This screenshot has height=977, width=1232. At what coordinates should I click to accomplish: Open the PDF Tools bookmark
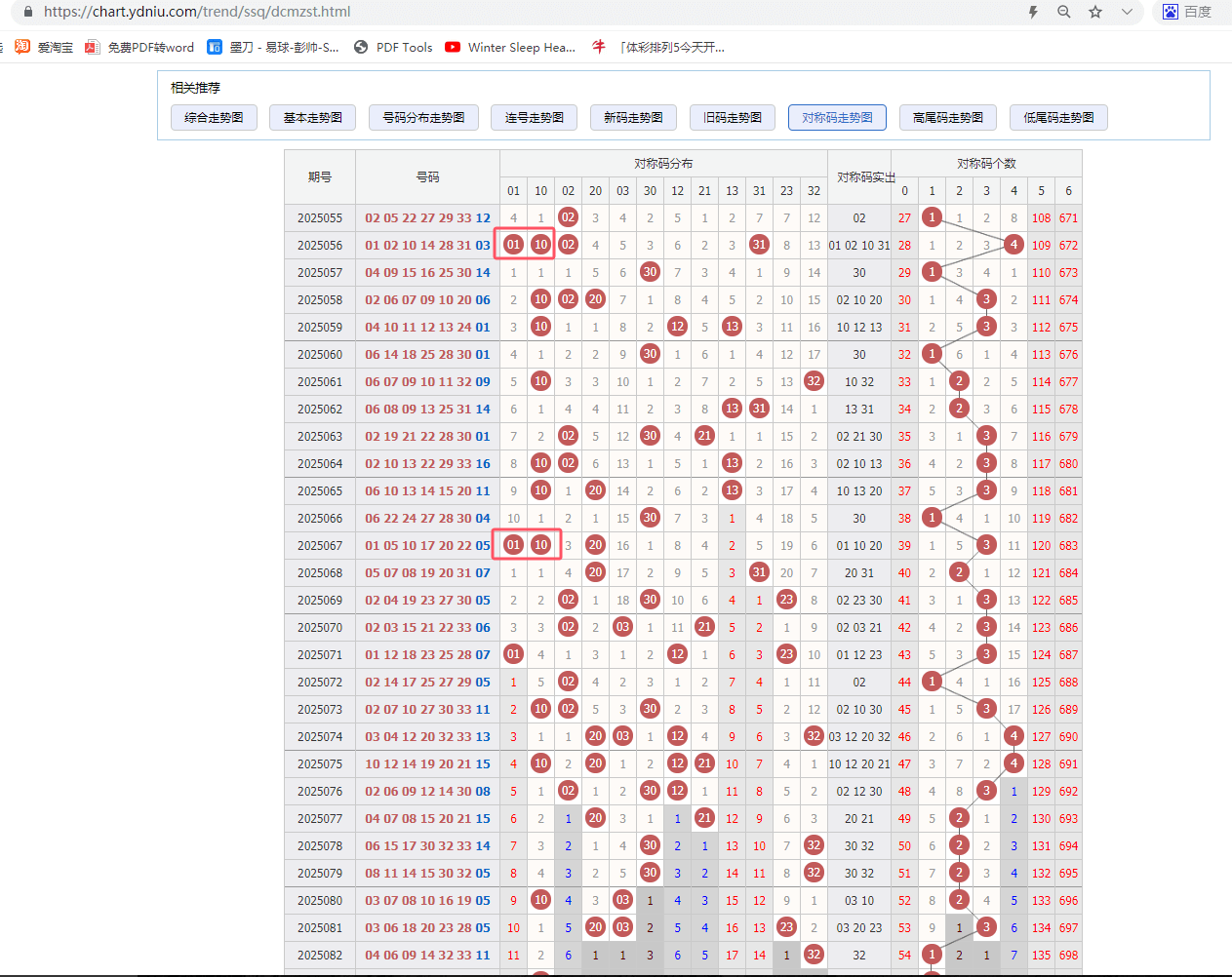[x=393, y=47]
